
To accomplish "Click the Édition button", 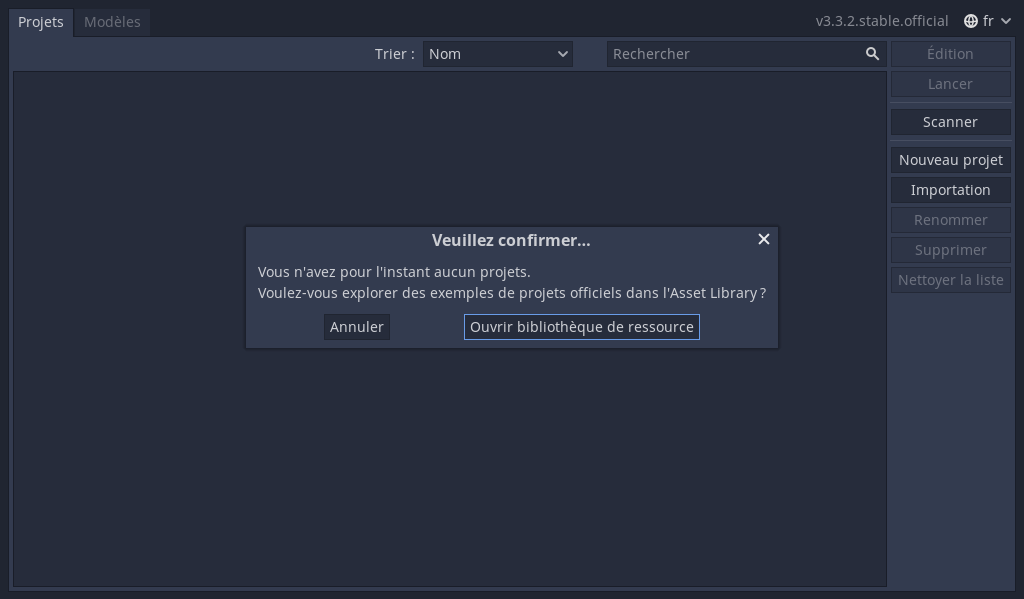I will click(x=950, y=54).
